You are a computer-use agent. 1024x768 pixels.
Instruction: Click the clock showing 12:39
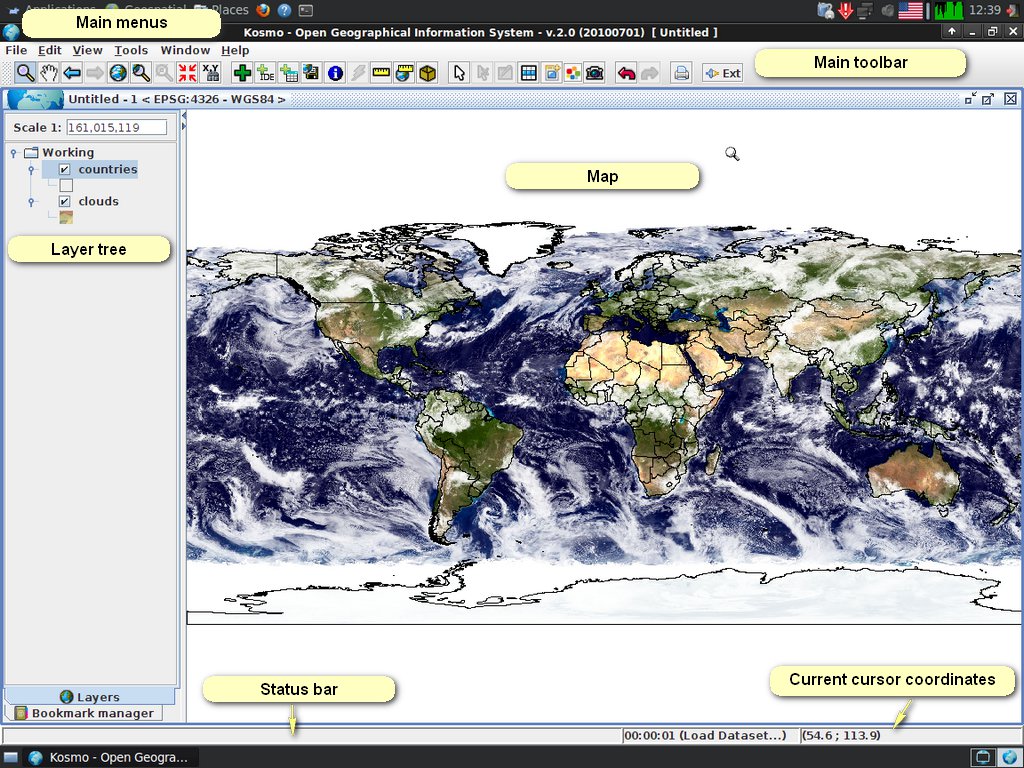coord(985,10)
